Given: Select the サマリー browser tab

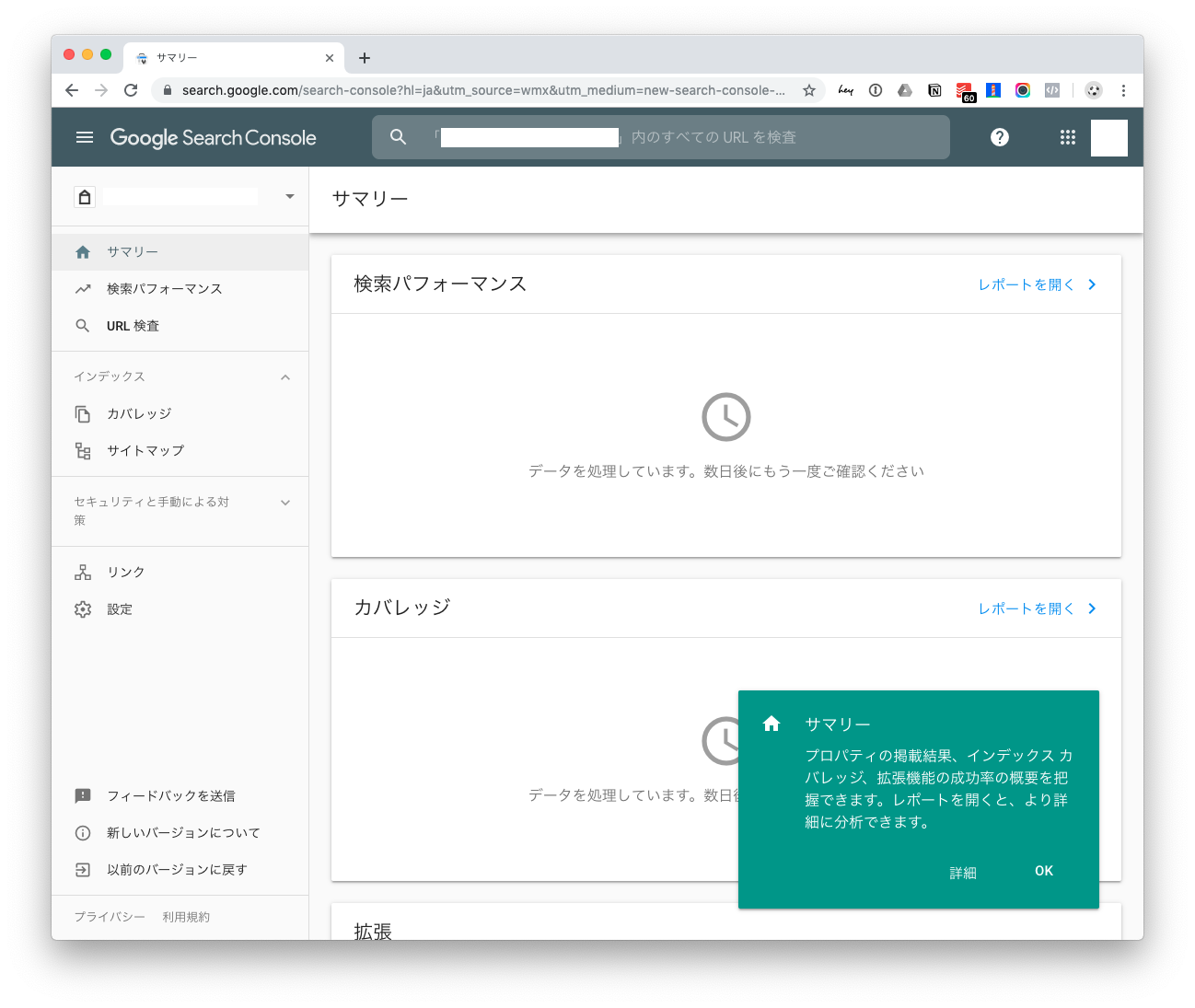Looking at the screenshot, I should (234, 57).
